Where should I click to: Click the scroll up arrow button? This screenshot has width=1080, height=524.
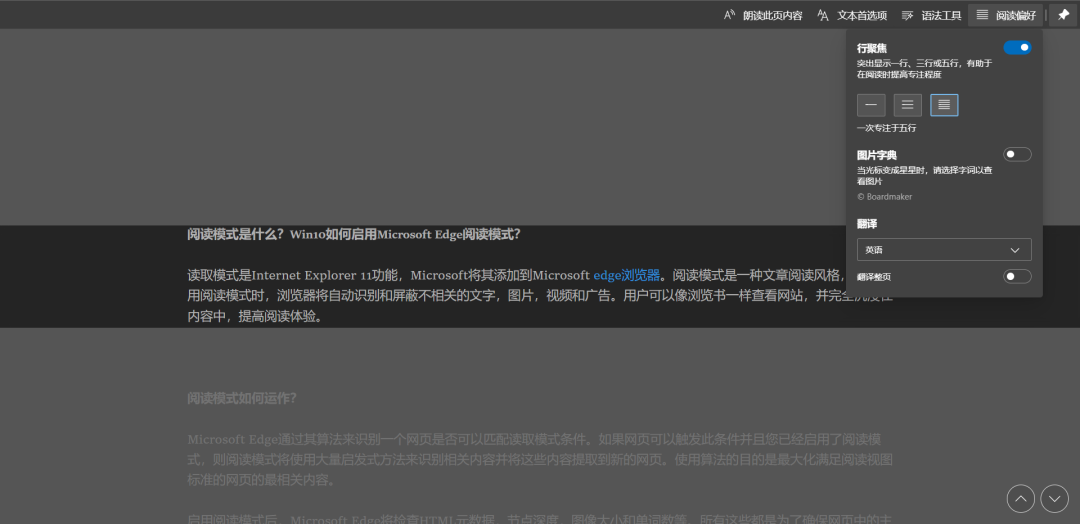[x=1021, y=499]
